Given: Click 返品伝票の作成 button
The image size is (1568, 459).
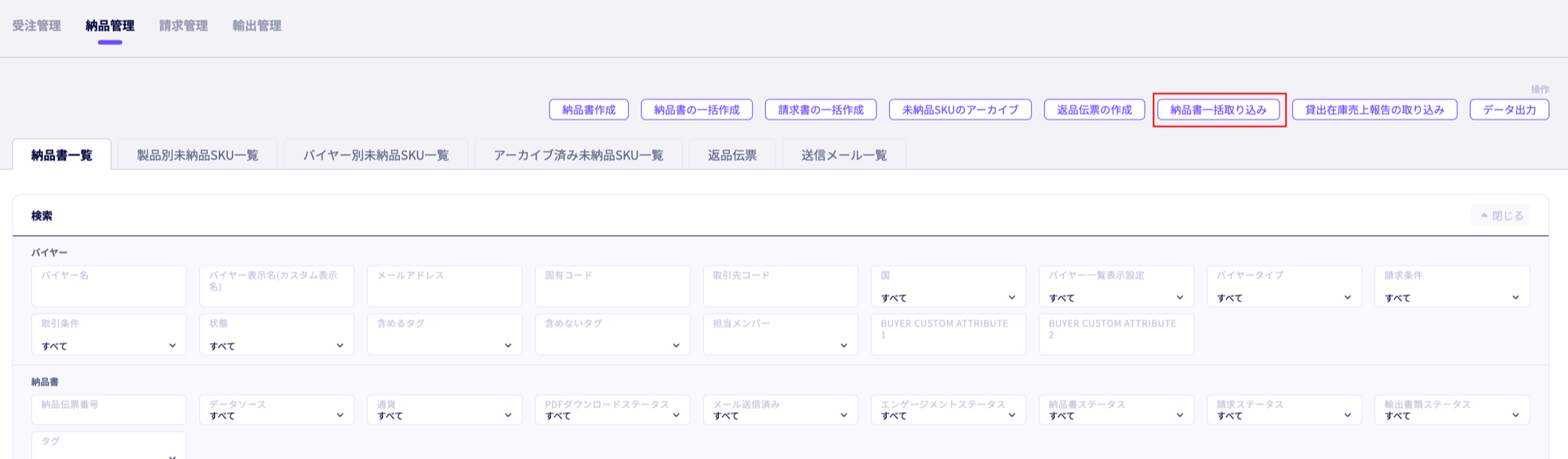Looking at the screenshot, I should coord(1094,110).
